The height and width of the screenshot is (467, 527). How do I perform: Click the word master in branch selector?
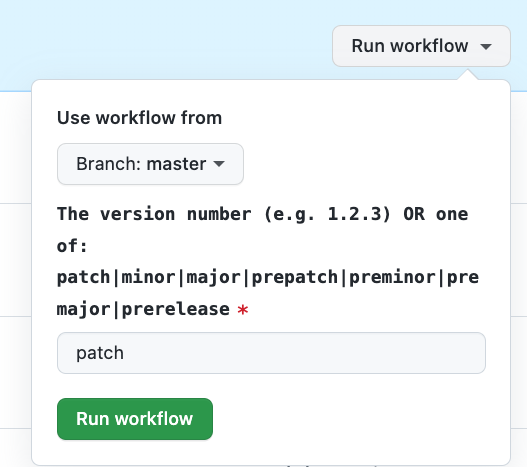point(176,164)
